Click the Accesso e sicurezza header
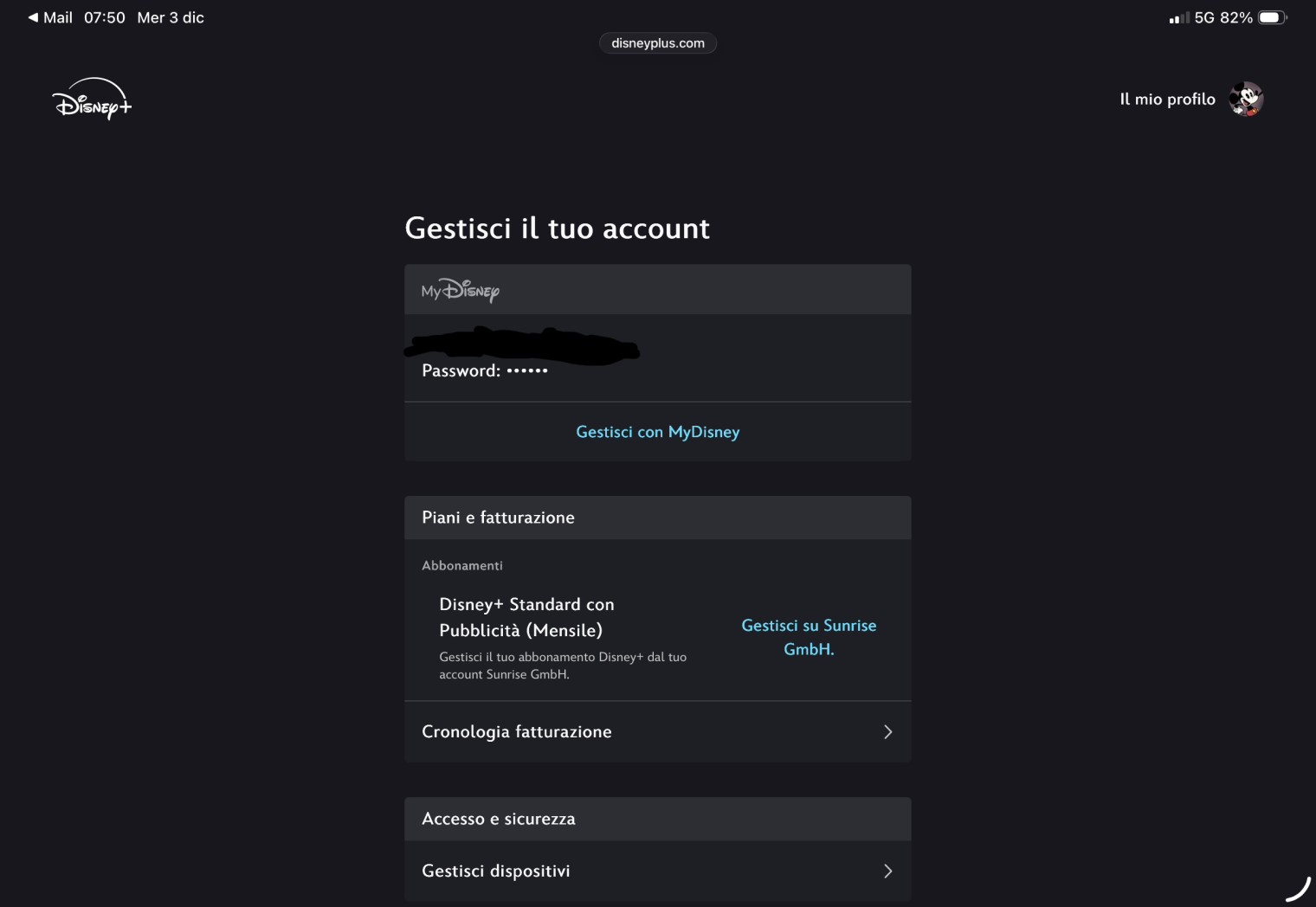 499,819
